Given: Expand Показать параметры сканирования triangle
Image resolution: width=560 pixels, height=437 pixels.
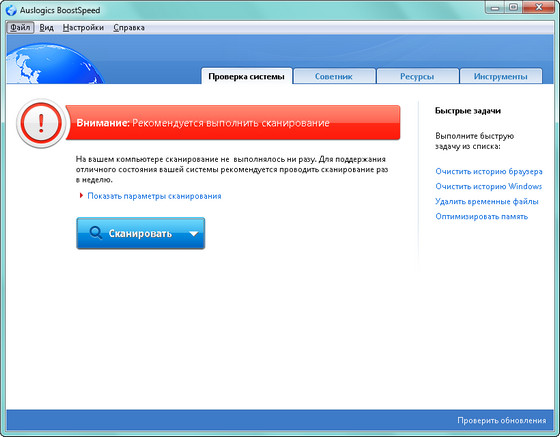Looking at the screenshot, I should (81, 196).
